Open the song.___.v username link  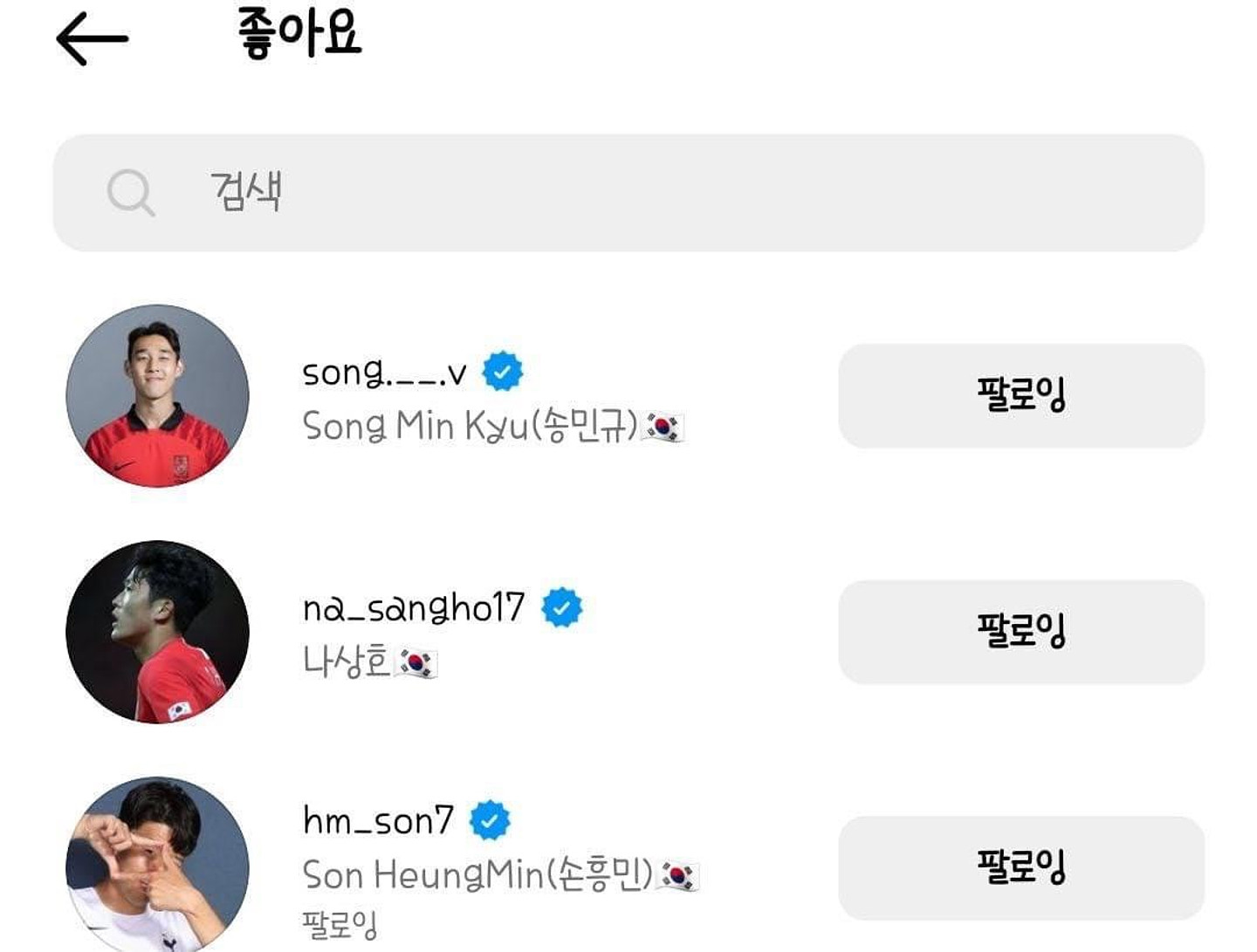[384, 373]
